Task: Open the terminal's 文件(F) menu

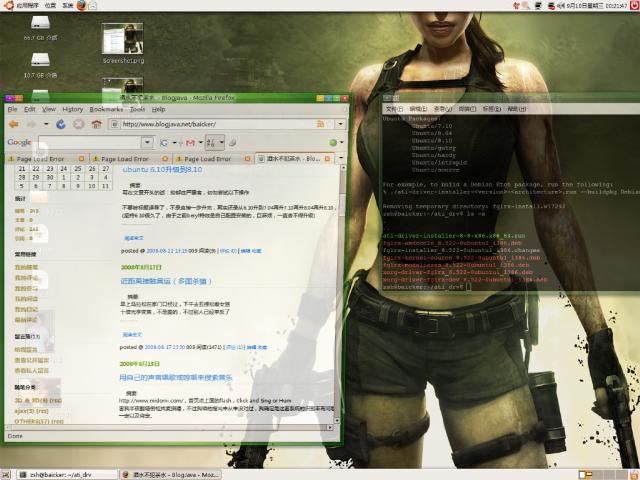Action: click(394, 109)
